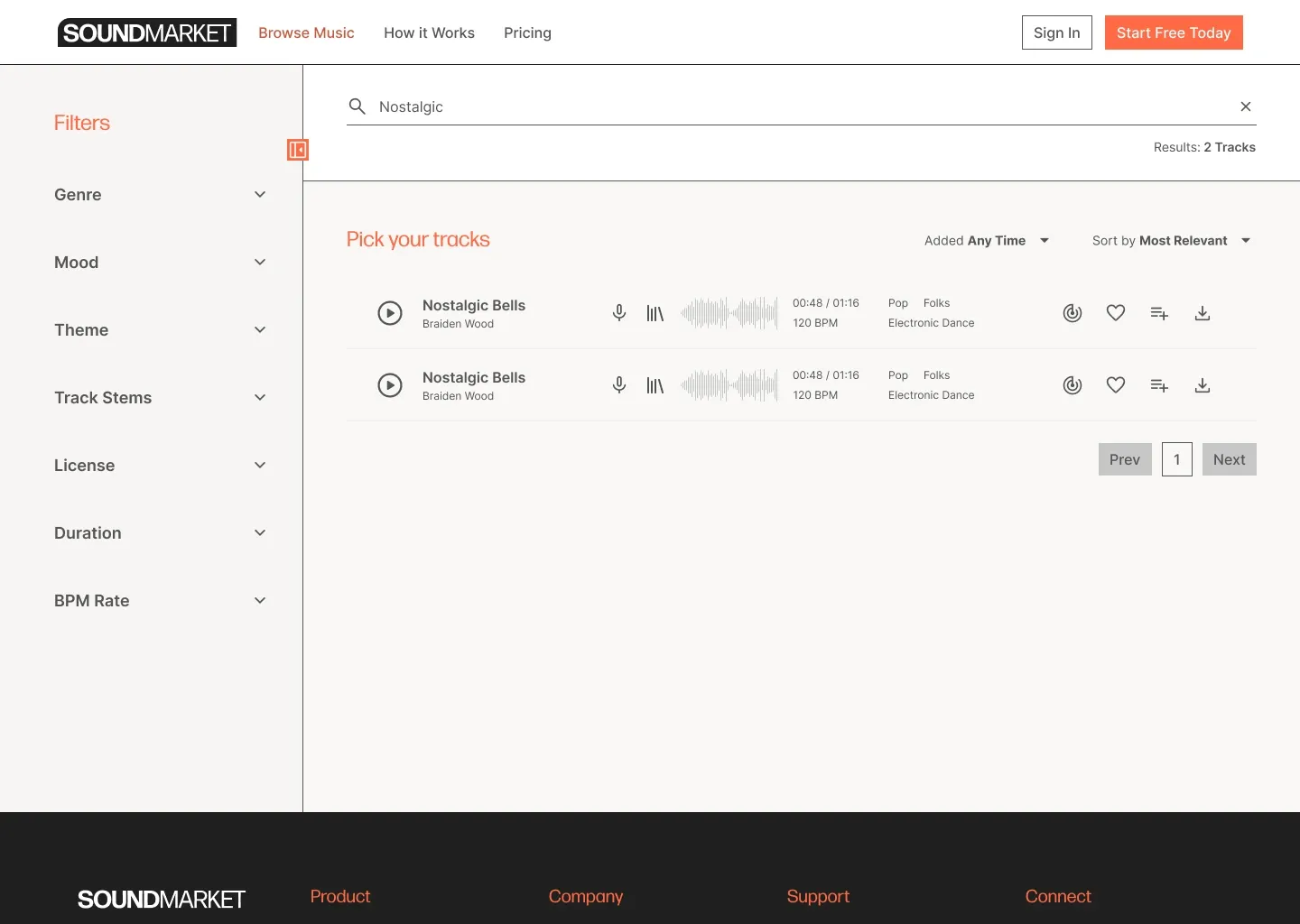Go to Browse Music
1300x924 pixels.
[306, 32]
